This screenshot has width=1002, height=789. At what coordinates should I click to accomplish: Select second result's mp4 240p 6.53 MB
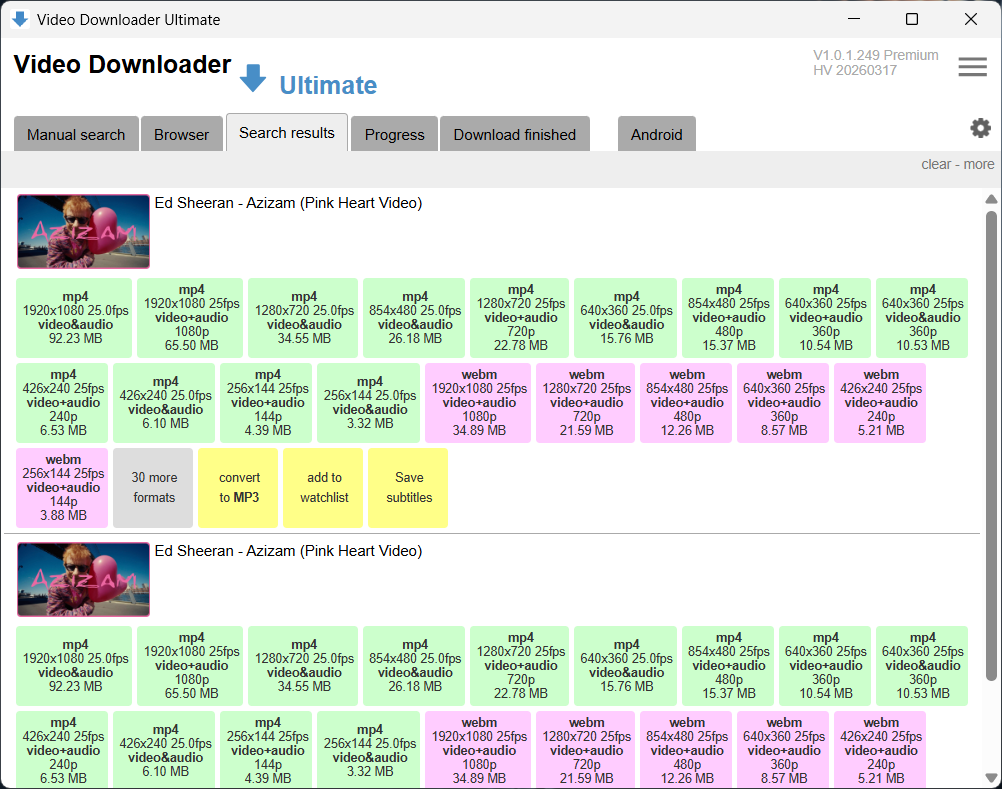tap(62, 750)
